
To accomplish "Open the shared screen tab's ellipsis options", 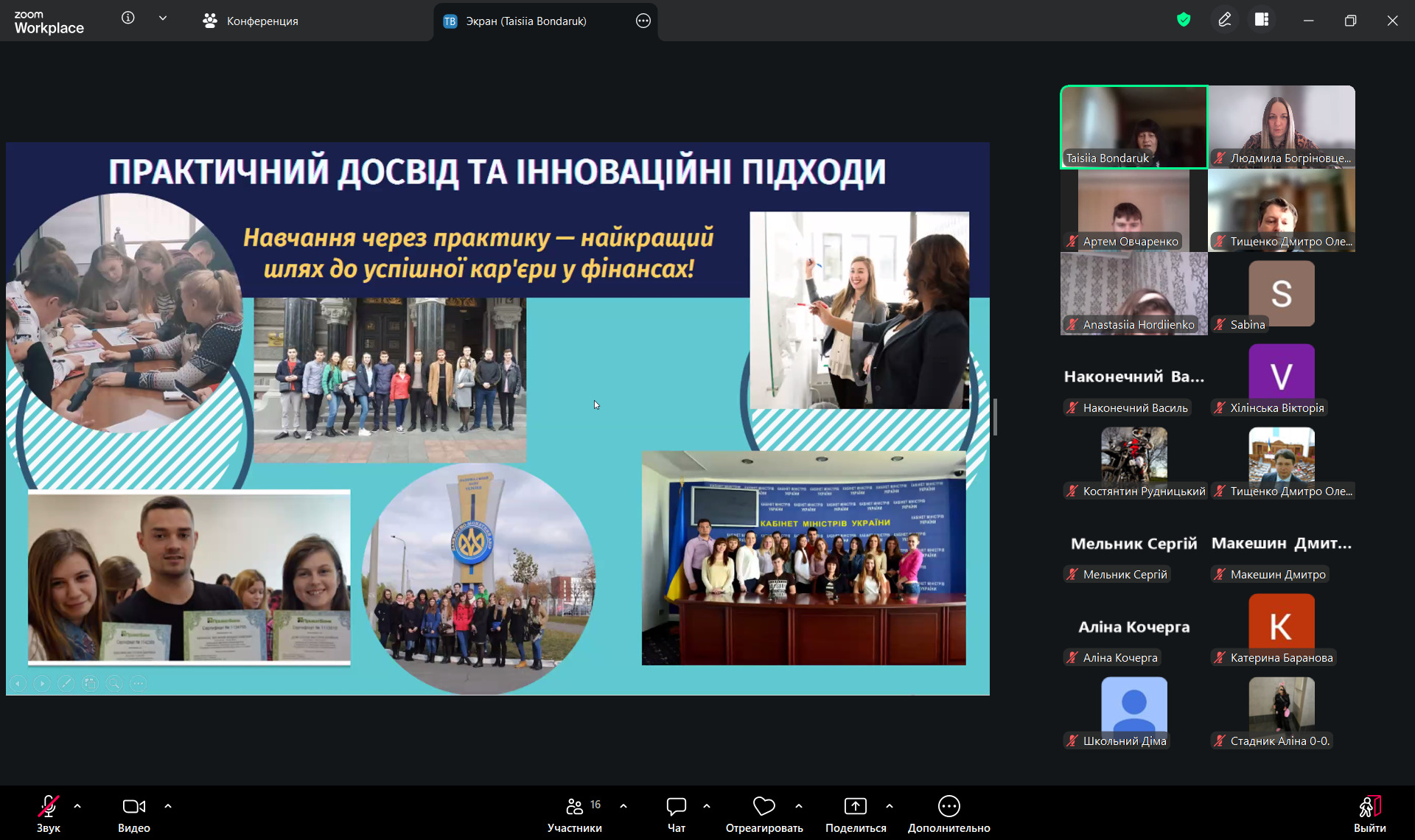I will click(643, 21).
